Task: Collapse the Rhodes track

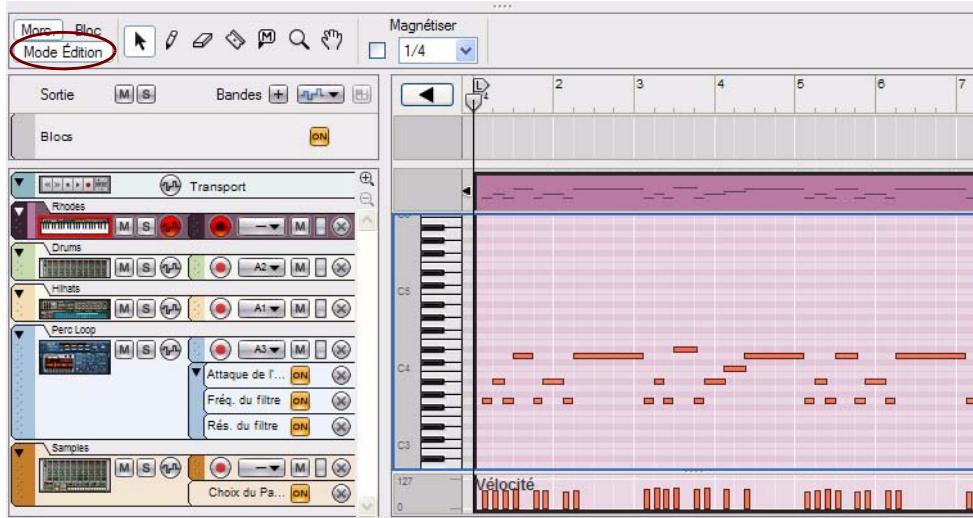Action: click(x=20, y=212)
